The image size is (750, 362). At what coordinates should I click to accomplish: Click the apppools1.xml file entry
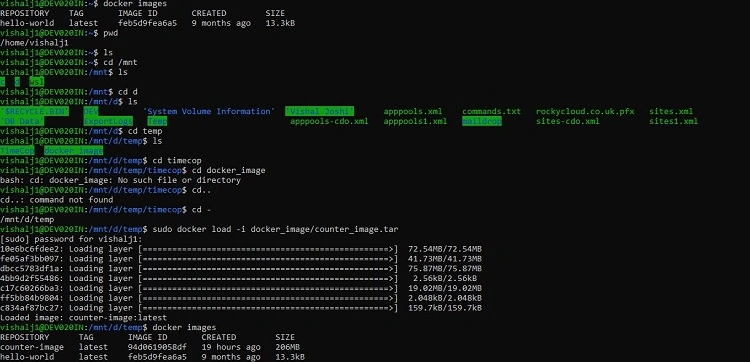coord(415,121)
